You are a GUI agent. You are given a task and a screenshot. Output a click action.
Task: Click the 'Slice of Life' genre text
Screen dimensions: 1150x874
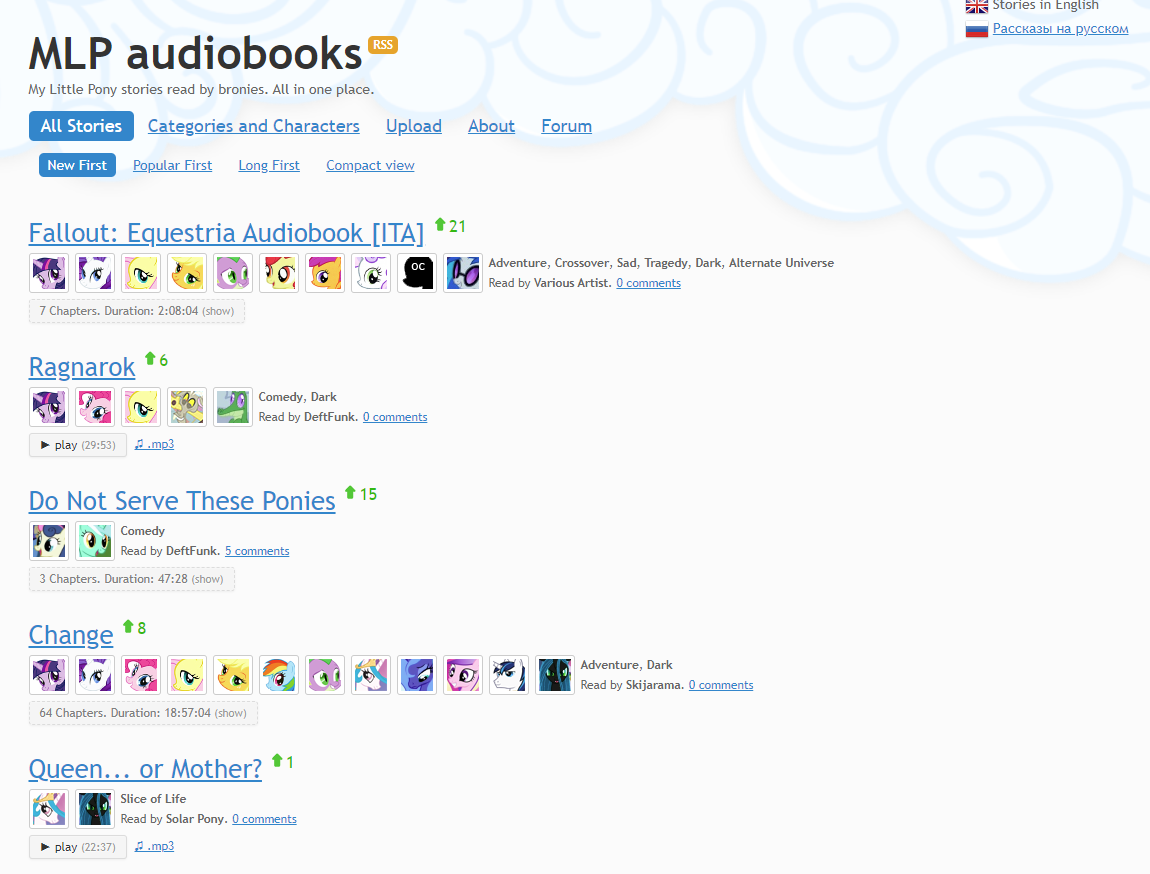pyautogui.click(x=153, y=798)
